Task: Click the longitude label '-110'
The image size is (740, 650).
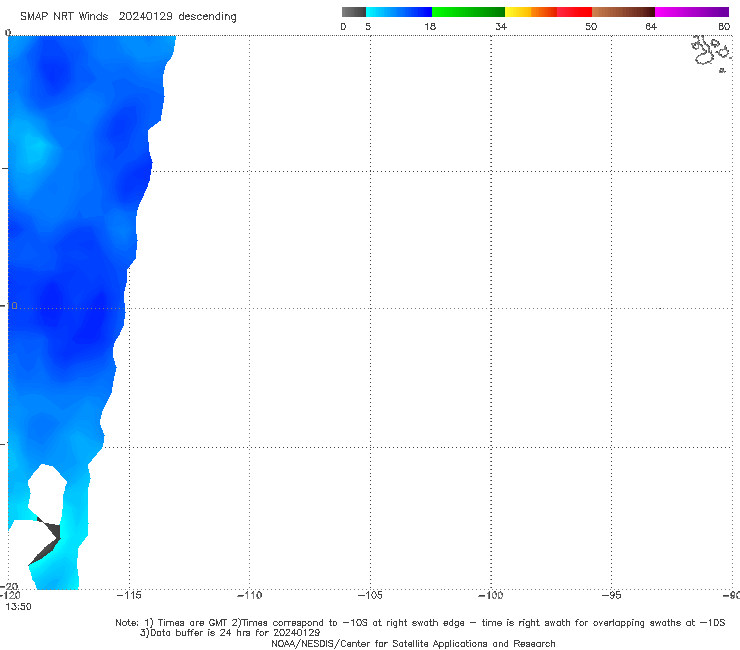Action: coord(249,595)
